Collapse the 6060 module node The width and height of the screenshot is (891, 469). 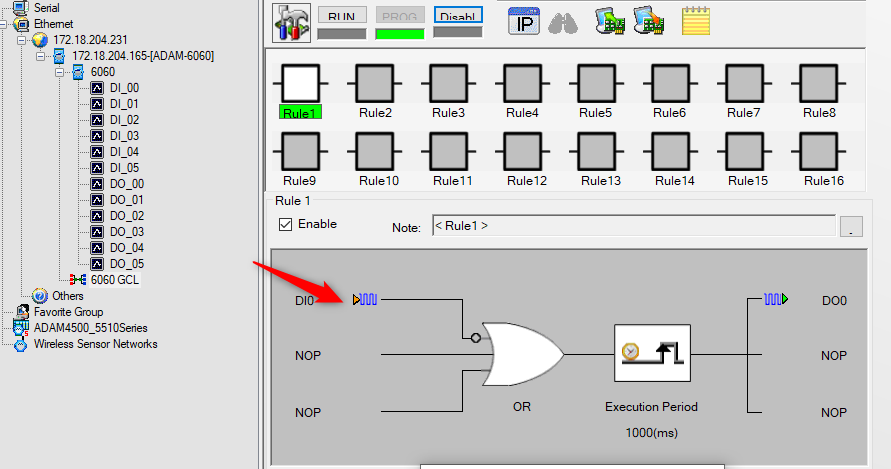pos(59,72)
